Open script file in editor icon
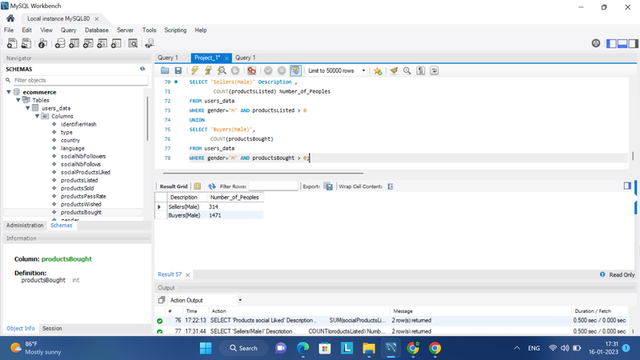Image resolution: width=640 pixels, height=360 pixels. pyautogui.click(x=165, y=71)
